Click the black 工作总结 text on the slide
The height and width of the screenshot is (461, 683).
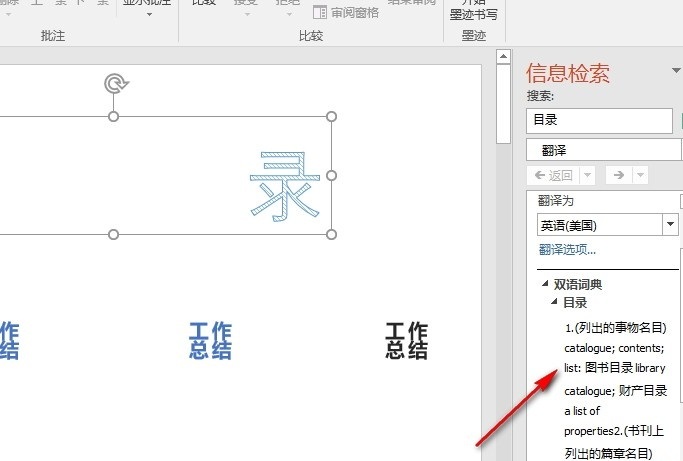click(x=407, y=341)
